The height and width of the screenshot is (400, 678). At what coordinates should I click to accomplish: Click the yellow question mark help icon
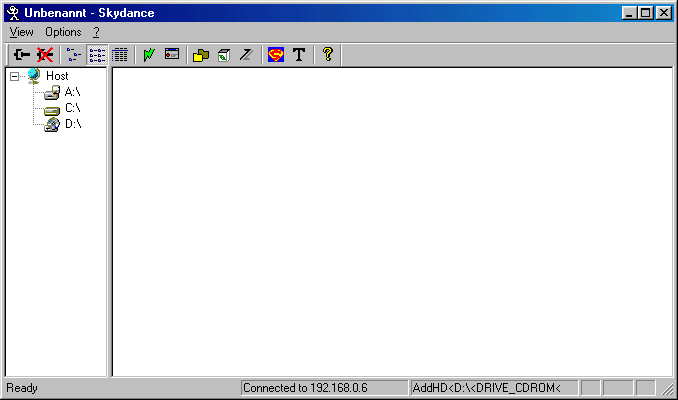coord(326,55)
